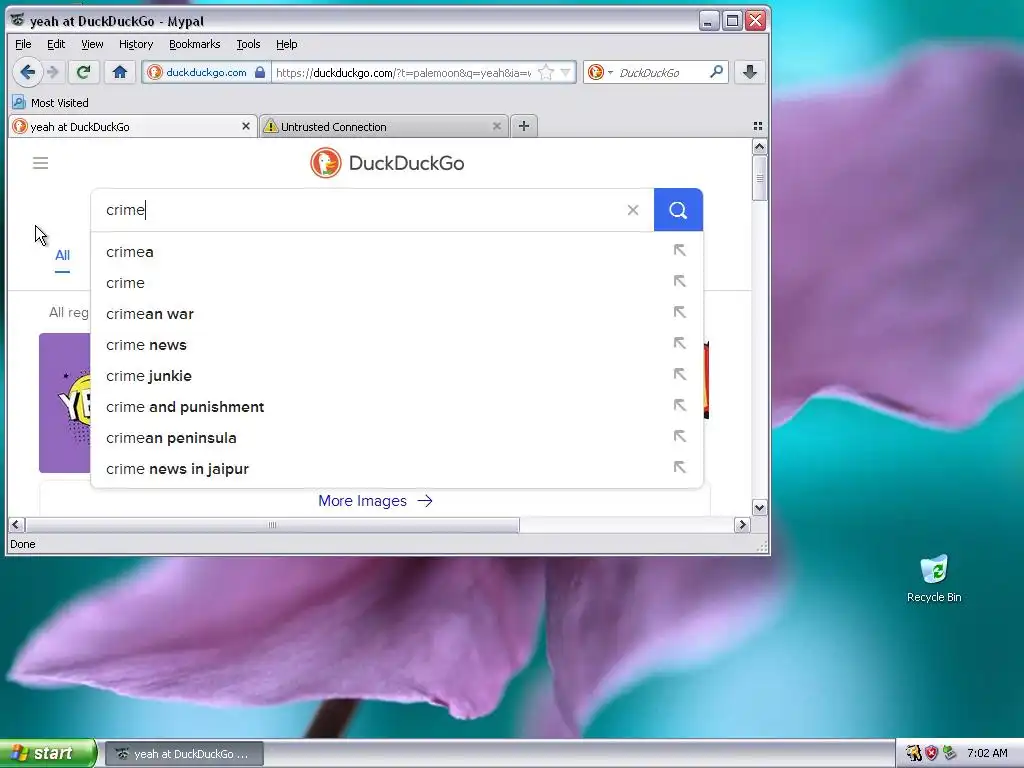
Task: Select the 'crime' suggestion
Action: pyautogui.click(x=397, y=283)
